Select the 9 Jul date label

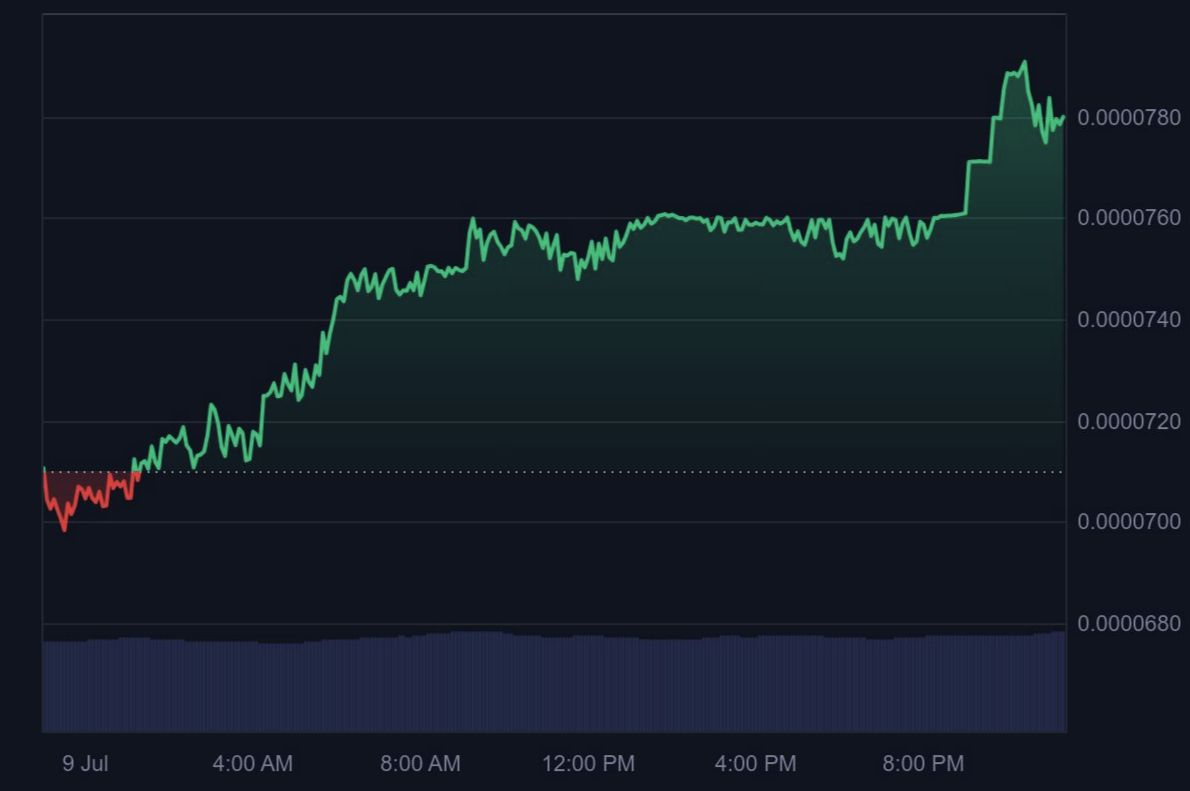pos(85,763)
